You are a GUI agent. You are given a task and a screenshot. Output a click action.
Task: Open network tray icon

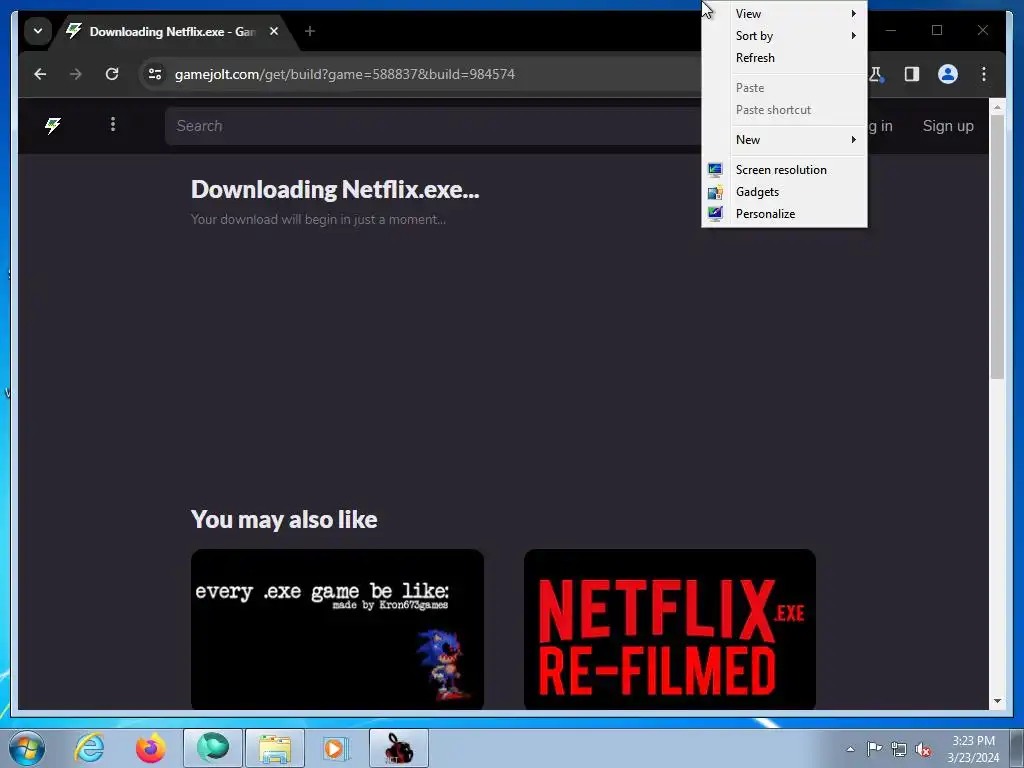899,749
